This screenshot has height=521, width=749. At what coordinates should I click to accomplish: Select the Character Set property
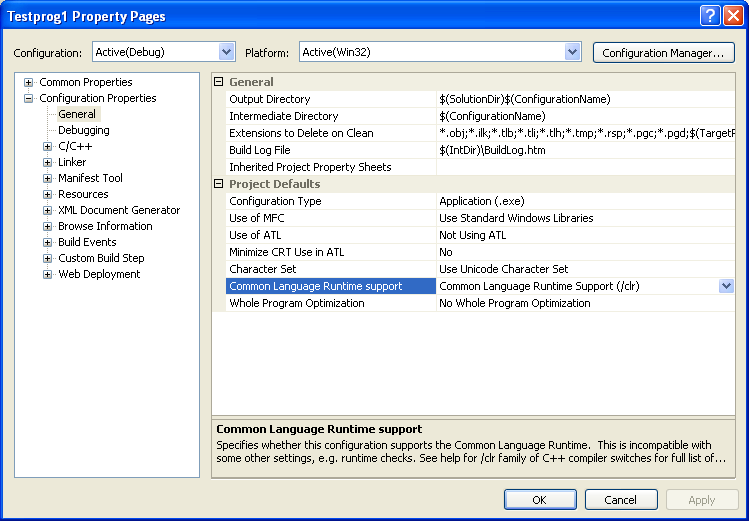click(x=331, y=269)
